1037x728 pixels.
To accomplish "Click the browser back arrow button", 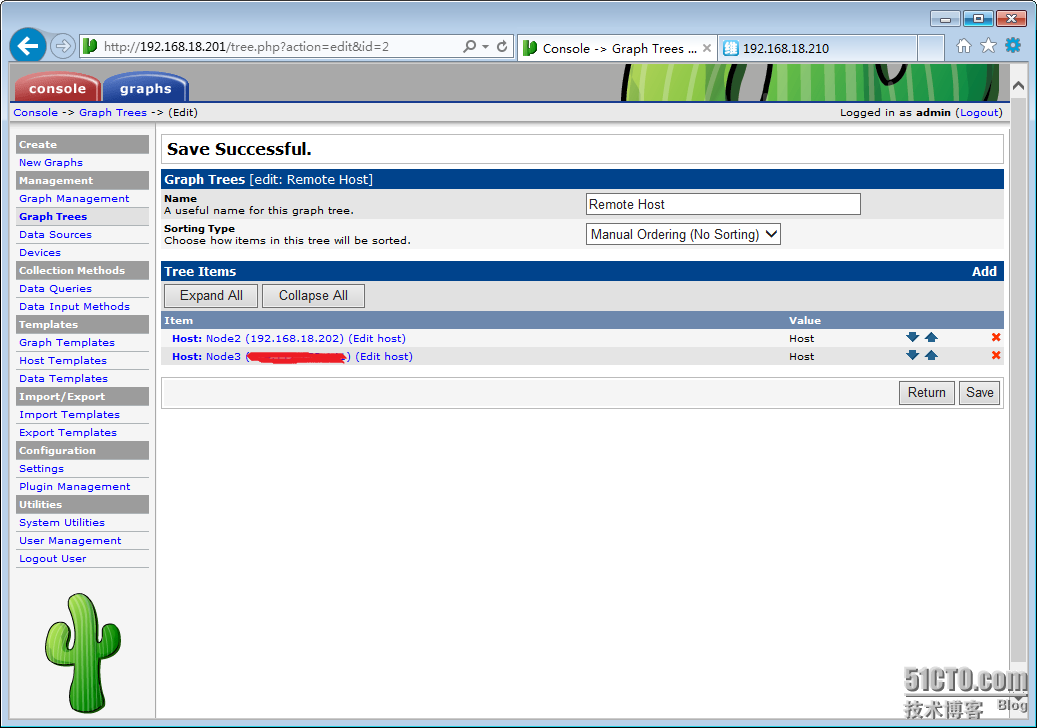I will coord(28,46).
